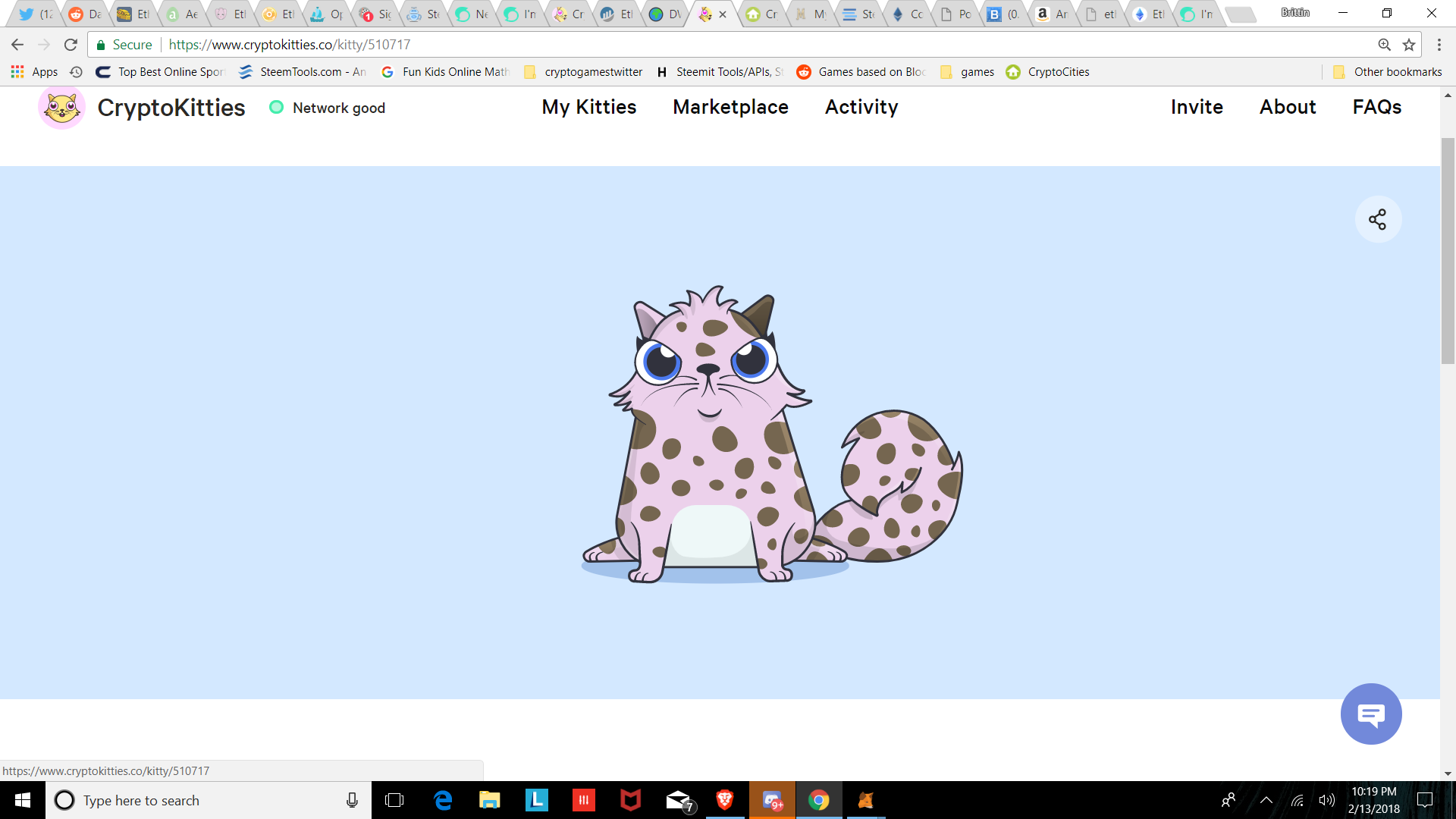
Task: Open the Activity page
Action: click(x=861, y=108)
